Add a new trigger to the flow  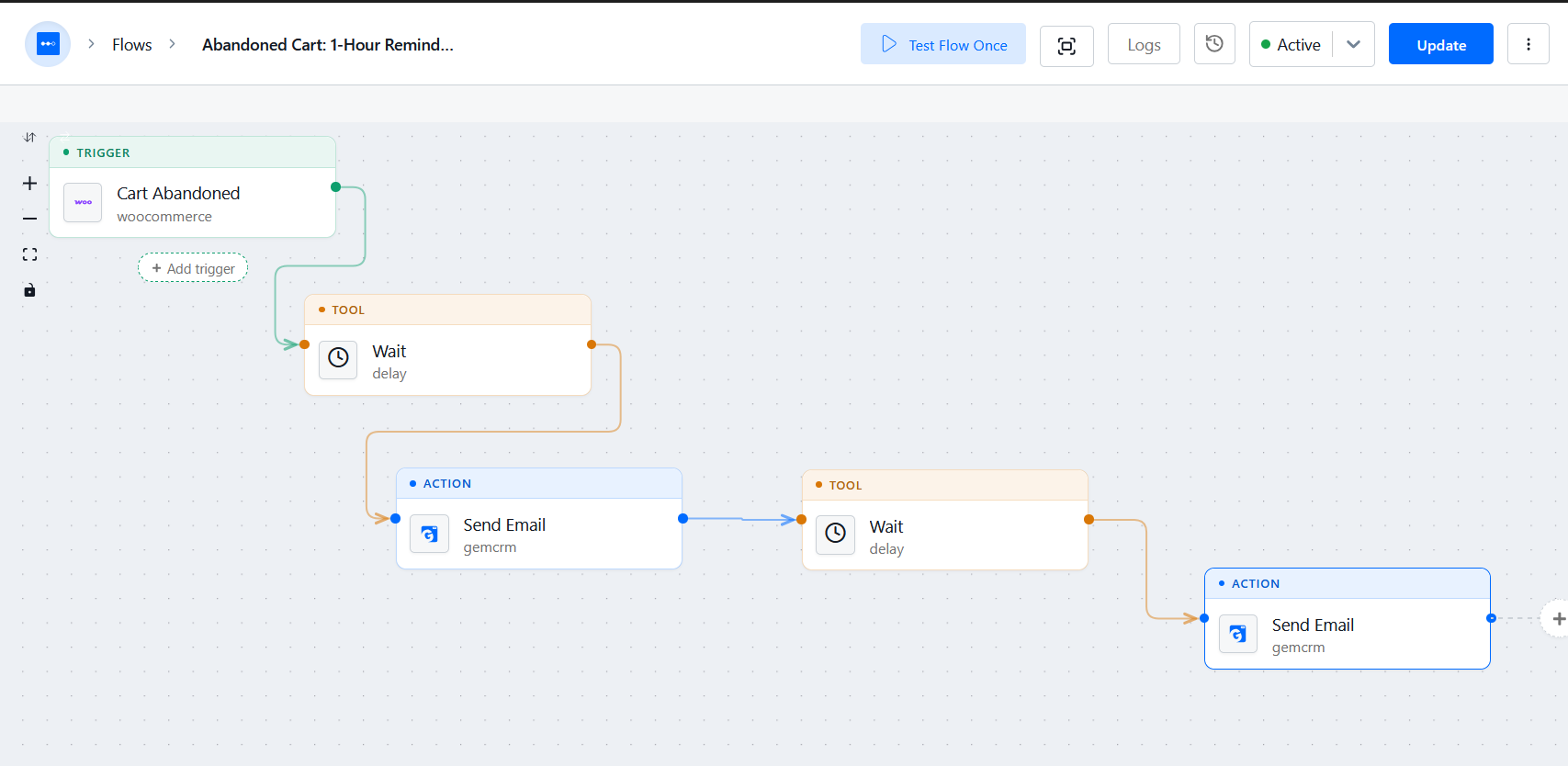[193, 268]
